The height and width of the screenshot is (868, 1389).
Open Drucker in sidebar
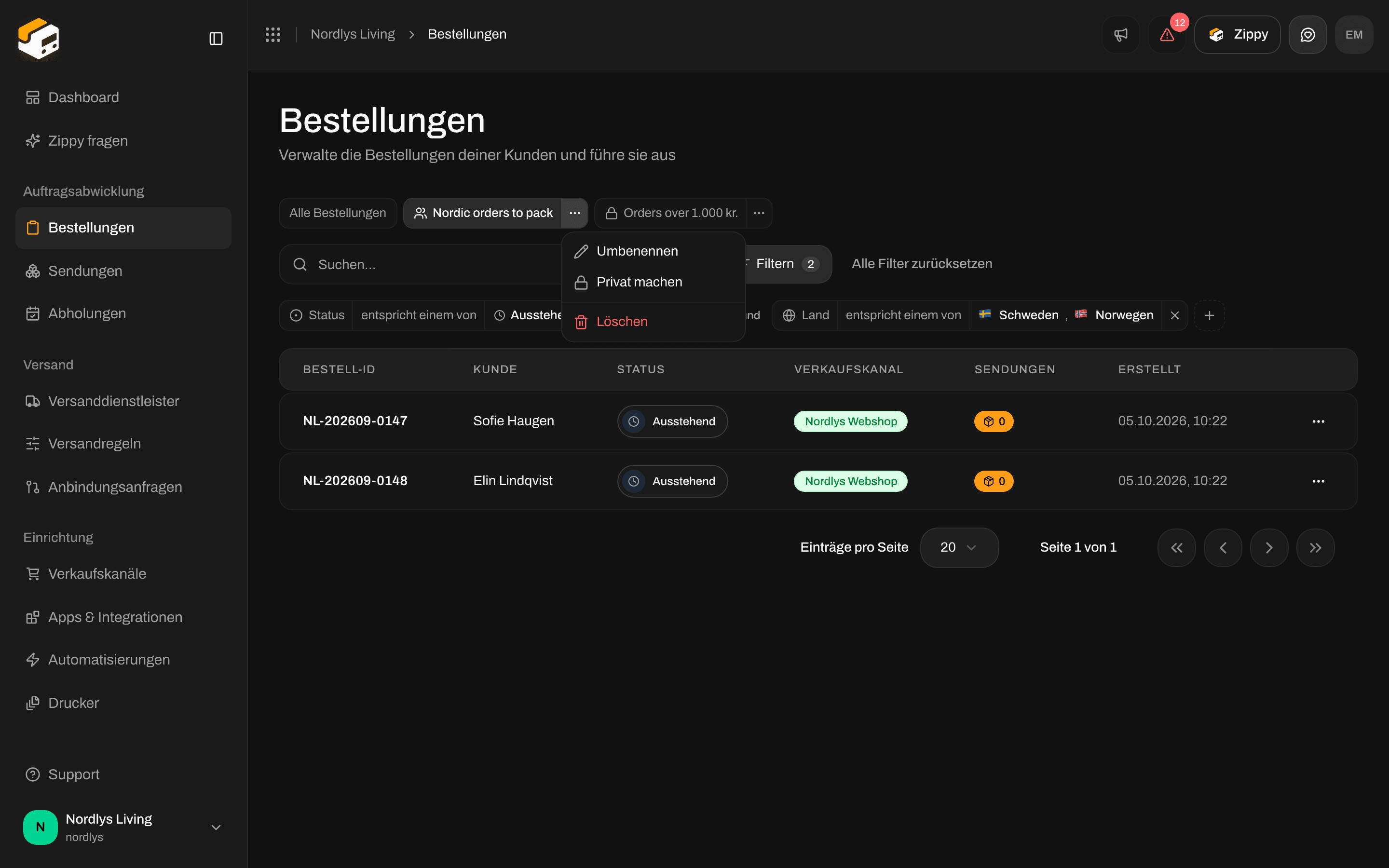click(x=123, y=703)
